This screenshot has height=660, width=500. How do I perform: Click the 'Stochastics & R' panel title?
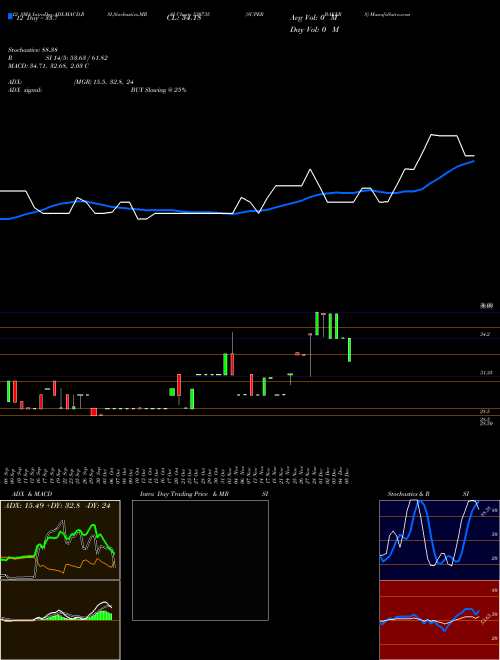point(409,494)
